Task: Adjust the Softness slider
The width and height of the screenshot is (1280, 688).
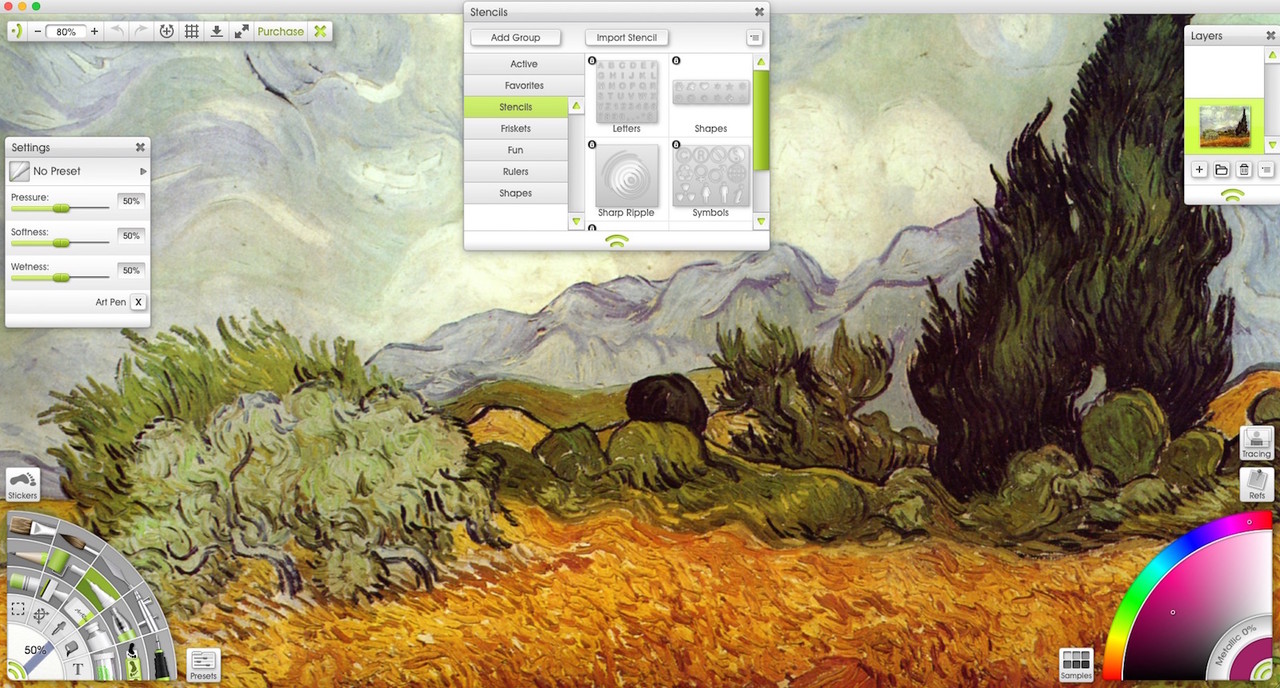Action: (60, 243)
